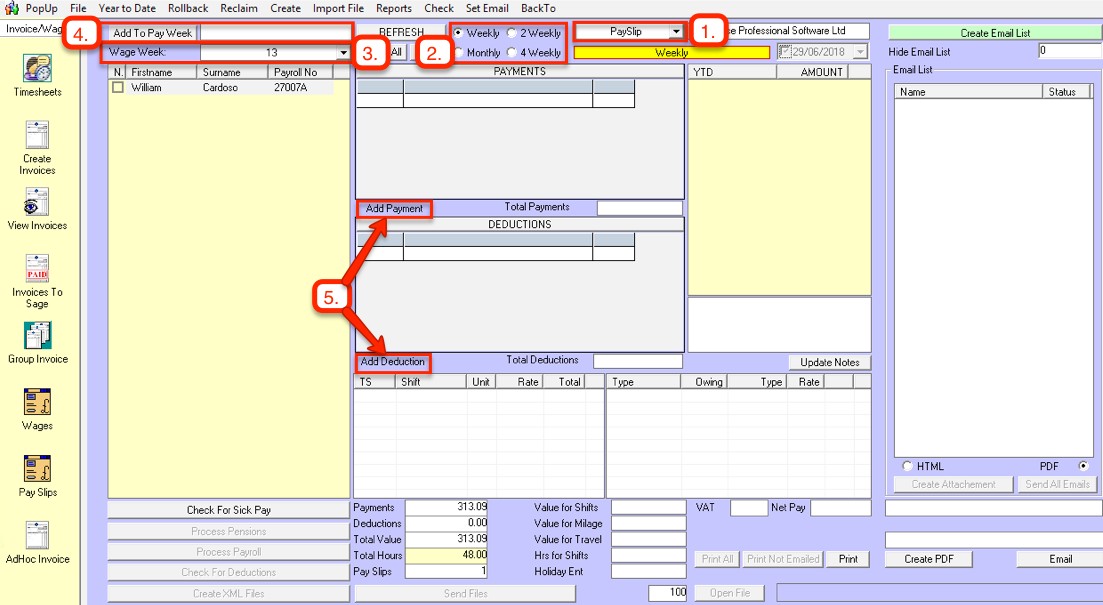Choose the HTML email format option
This screenshot has height=605, width=1103.
click(907, 466)
